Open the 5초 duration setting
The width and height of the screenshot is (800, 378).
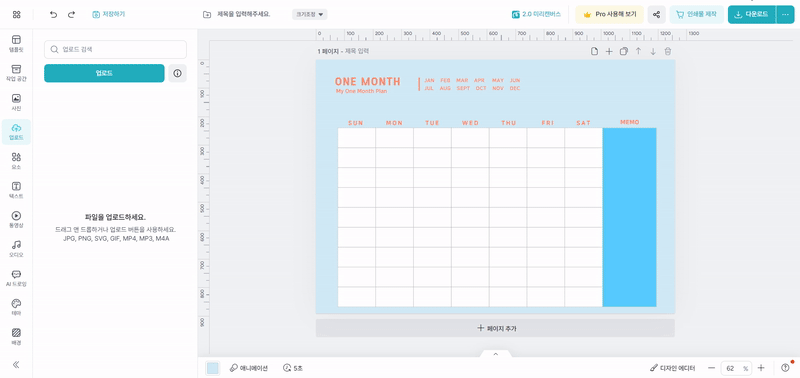(x=293, y=368)
